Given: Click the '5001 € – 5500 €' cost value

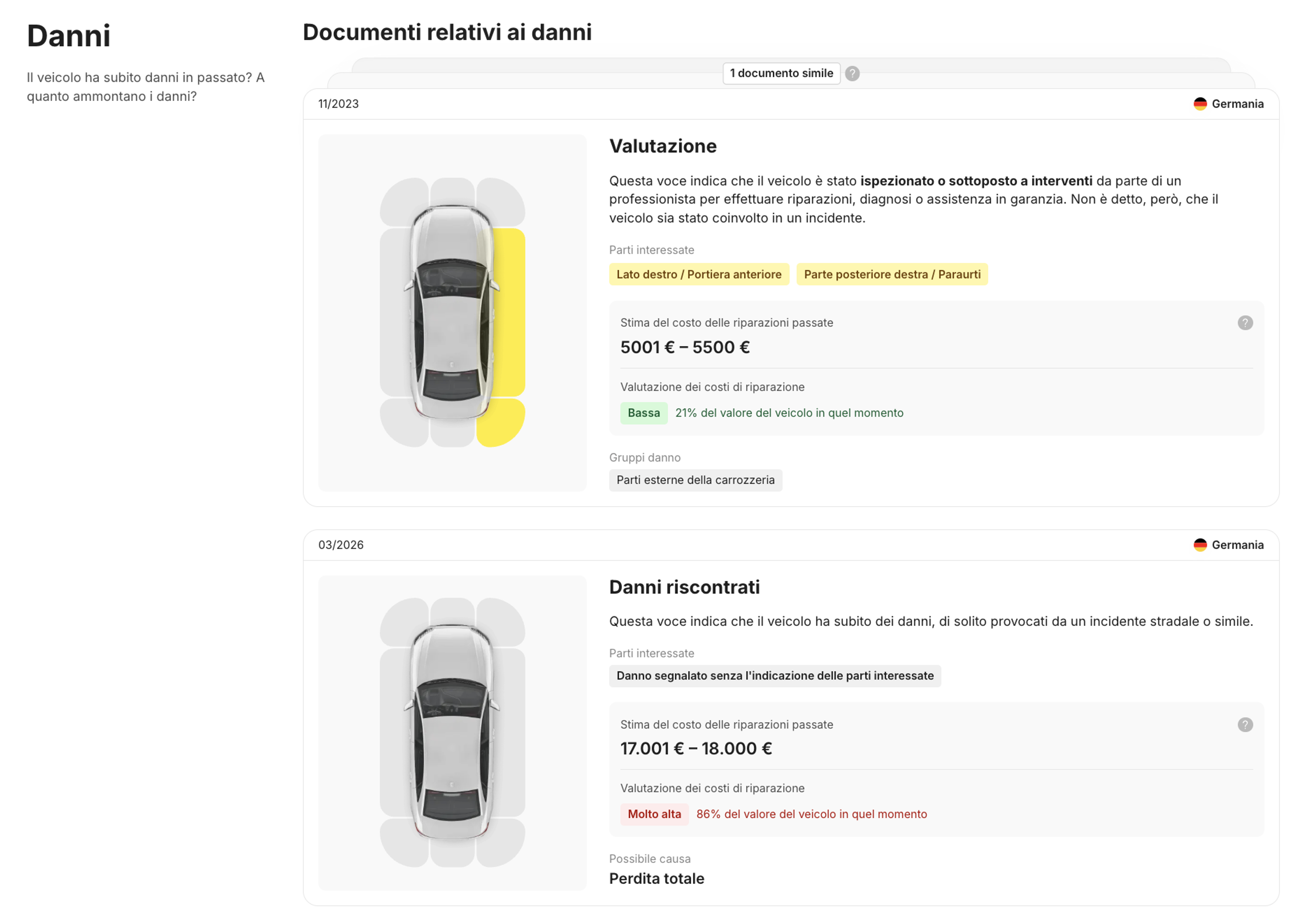Looking at the screenshot, I should [685, 347].
